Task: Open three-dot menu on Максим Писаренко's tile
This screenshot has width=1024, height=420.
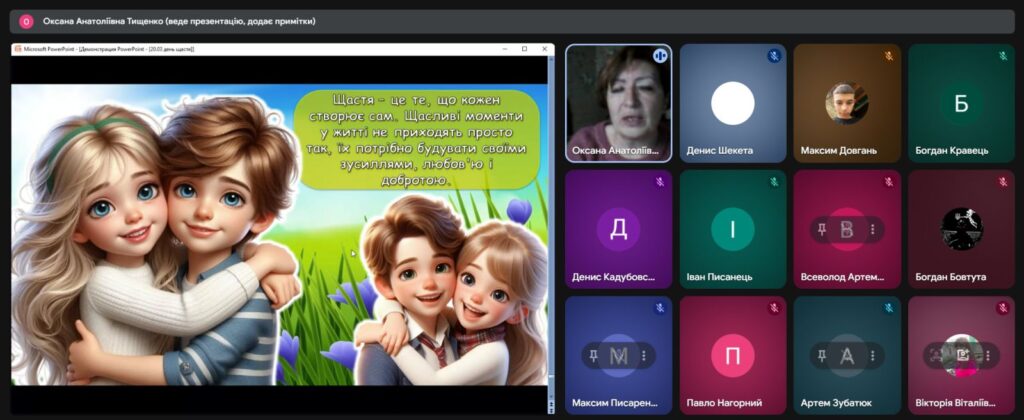Action: coord(644,355)
